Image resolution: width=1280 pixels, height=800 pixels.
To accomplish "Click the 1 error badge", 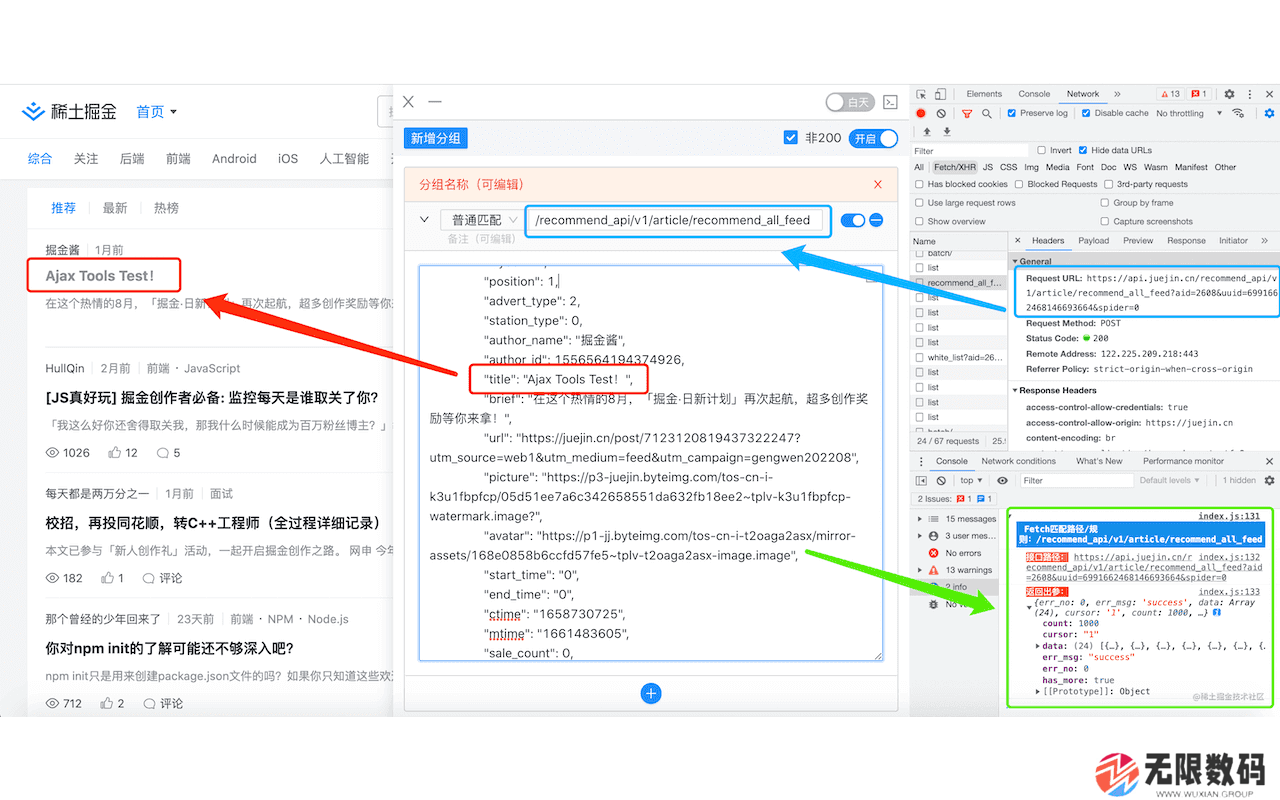I will pos(1198,94).
